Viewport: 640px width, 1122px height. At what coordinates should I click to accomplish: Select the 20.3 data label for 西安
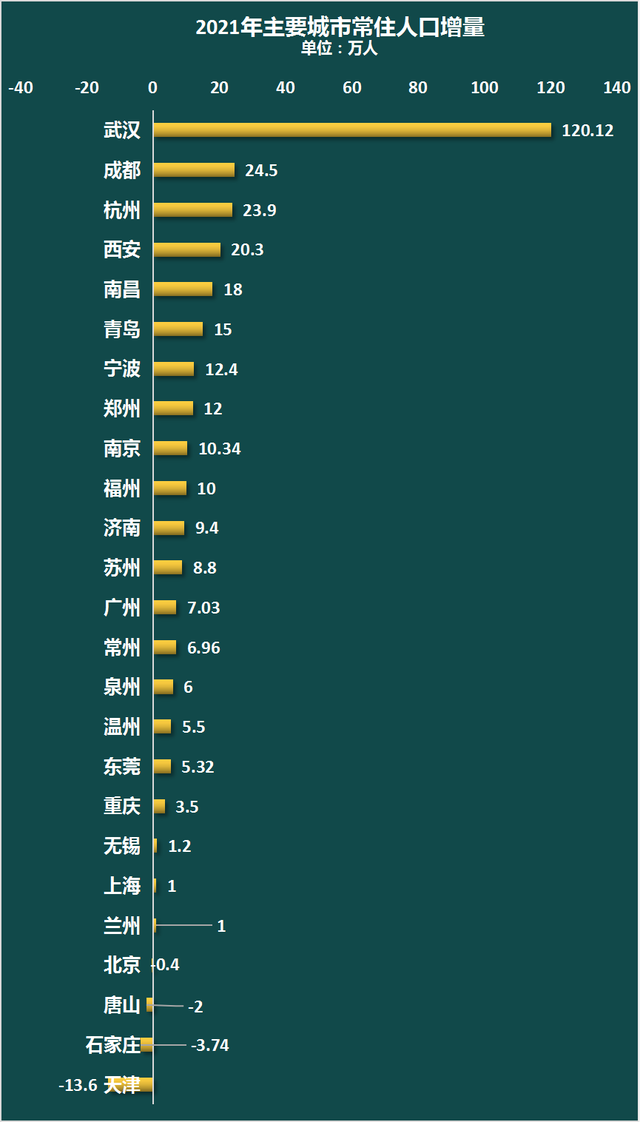(247, 250)
